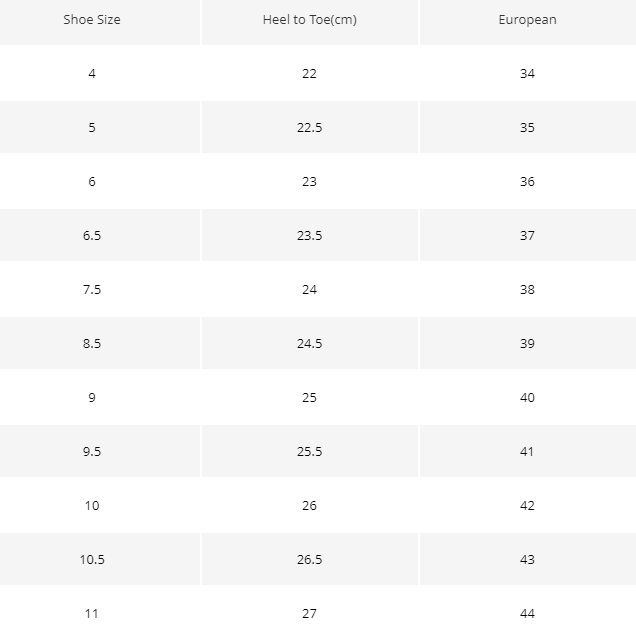
Task: Select the 22.5 heel to toe cell
Action: click(x=309, y=127)
